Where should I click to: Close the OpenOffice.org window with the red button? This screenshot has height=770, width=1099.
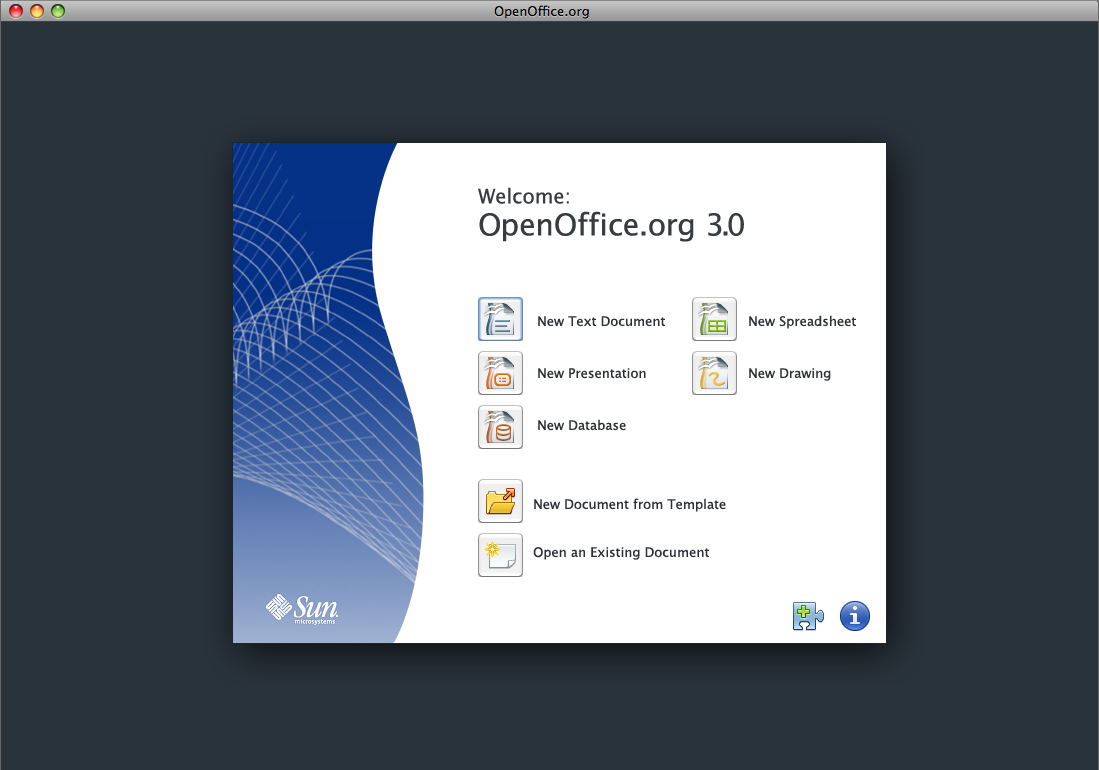click(16, 11)
